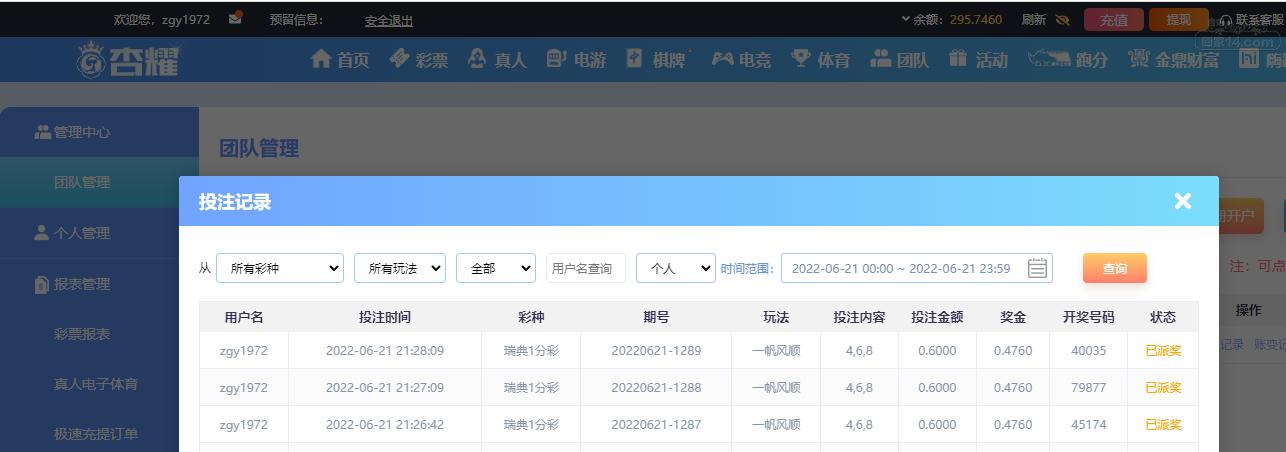Click the 刷新 refresh balance text
This screenshot has width=1286, height=452.
1034,19
